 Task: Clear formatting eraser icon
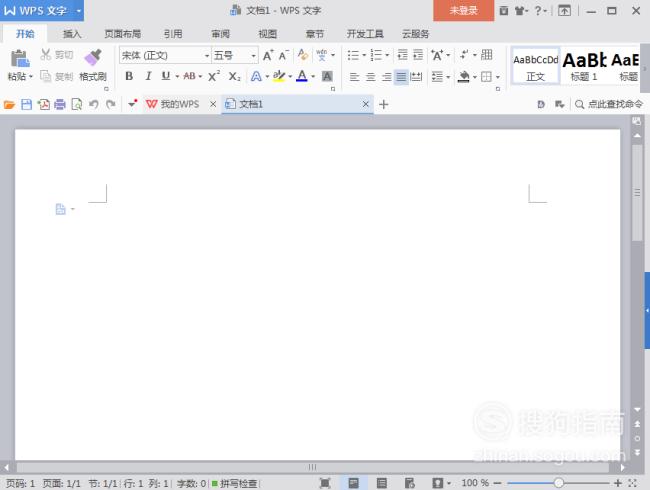(x=303, y=55)
